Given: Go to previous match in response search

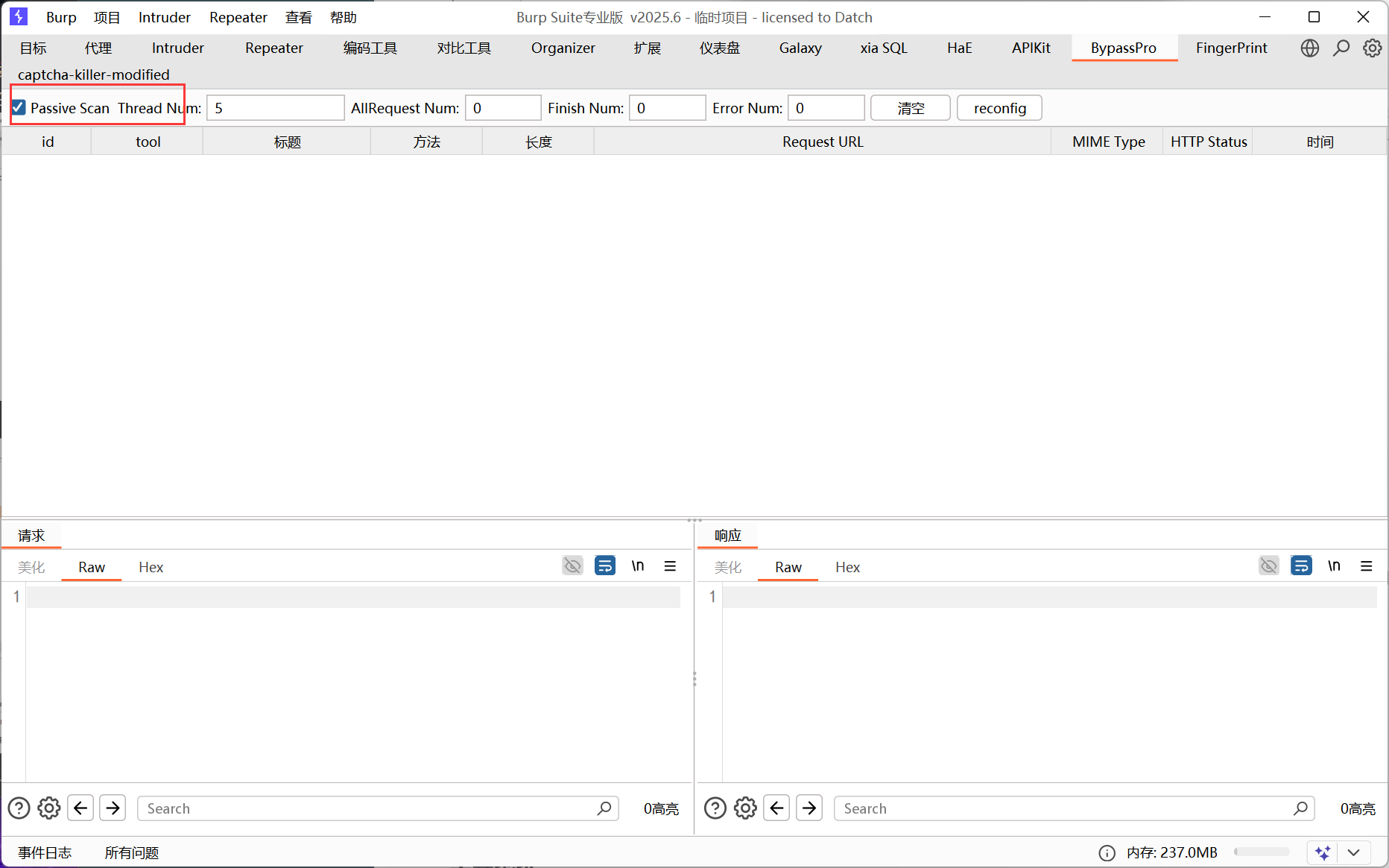Looking at the screenshot, I should (776, 808).
